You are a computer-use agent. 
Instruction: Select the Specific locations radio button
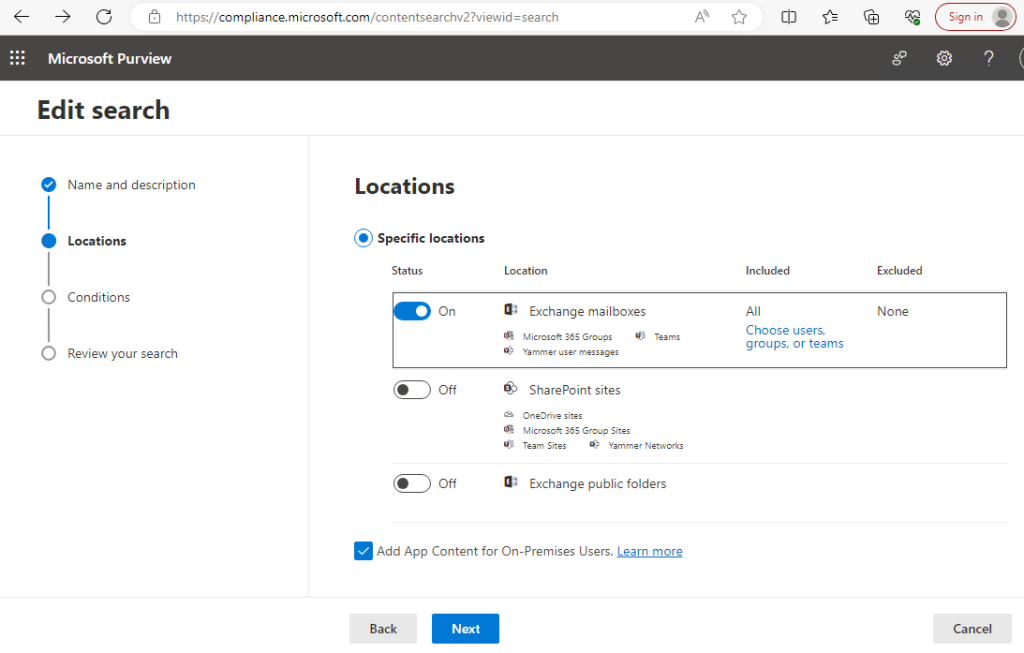tap(363, 238)
